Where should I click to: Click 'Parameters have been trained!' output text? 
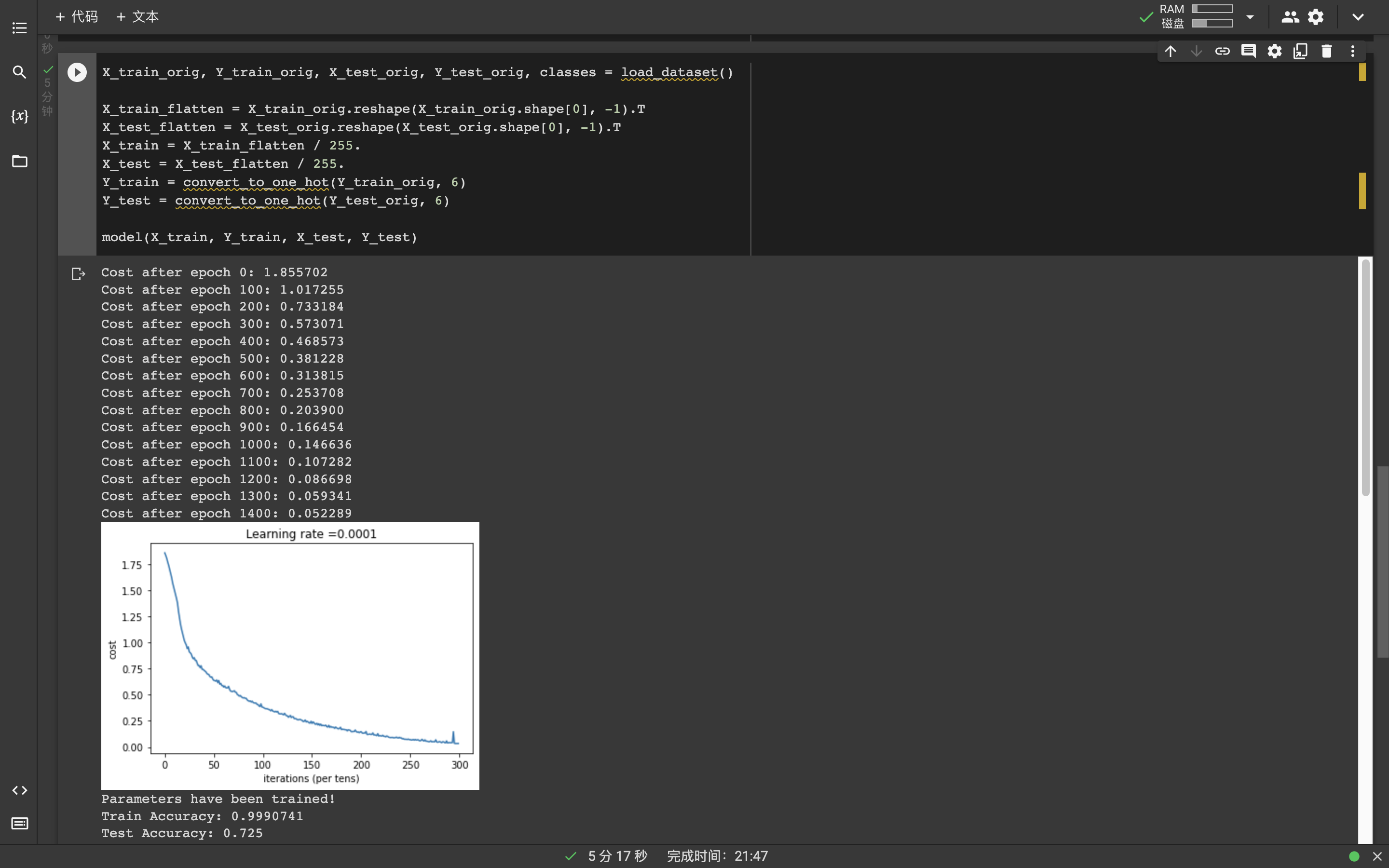218,799
